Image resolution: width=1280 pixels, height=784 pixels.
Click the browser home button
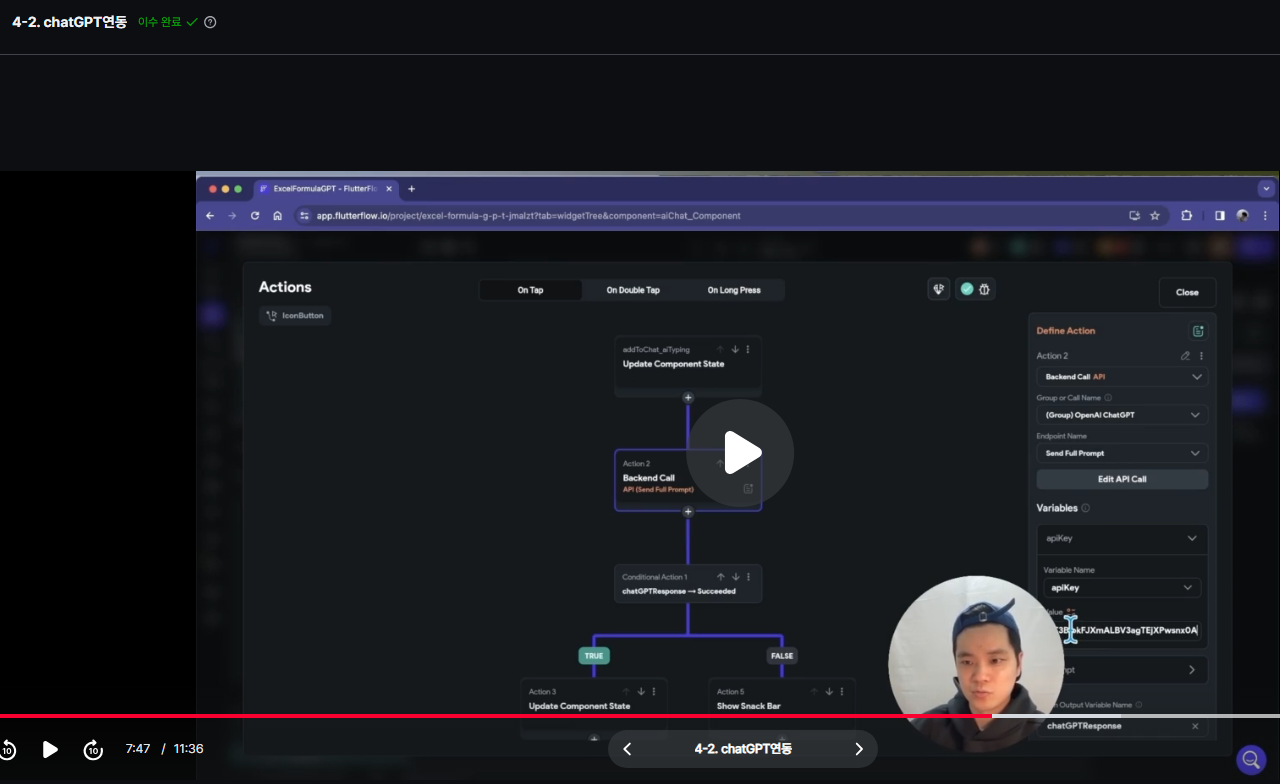point(277,215)
